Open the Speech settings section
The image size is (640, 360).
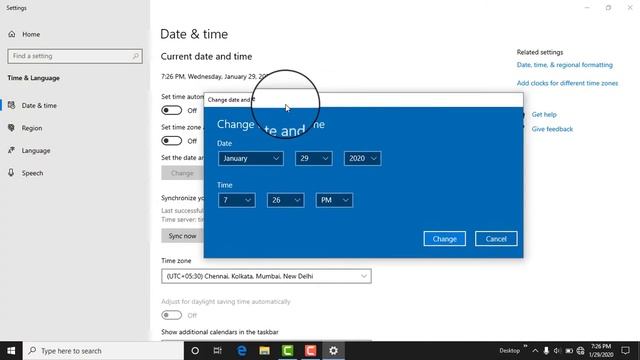tap(32, 173)
